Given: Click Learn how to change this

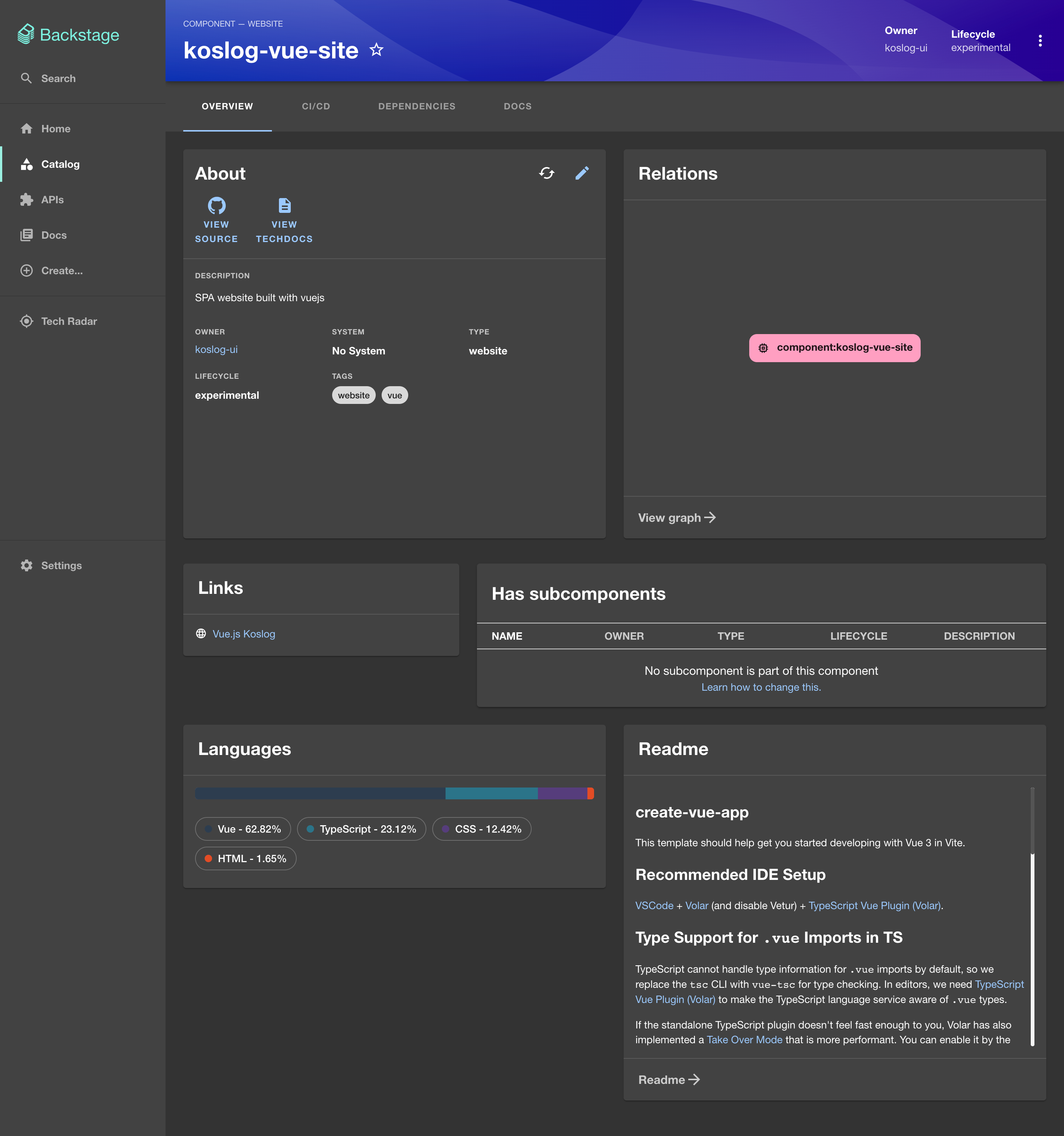Looking at the screenshot, I should tap(761, 687).
